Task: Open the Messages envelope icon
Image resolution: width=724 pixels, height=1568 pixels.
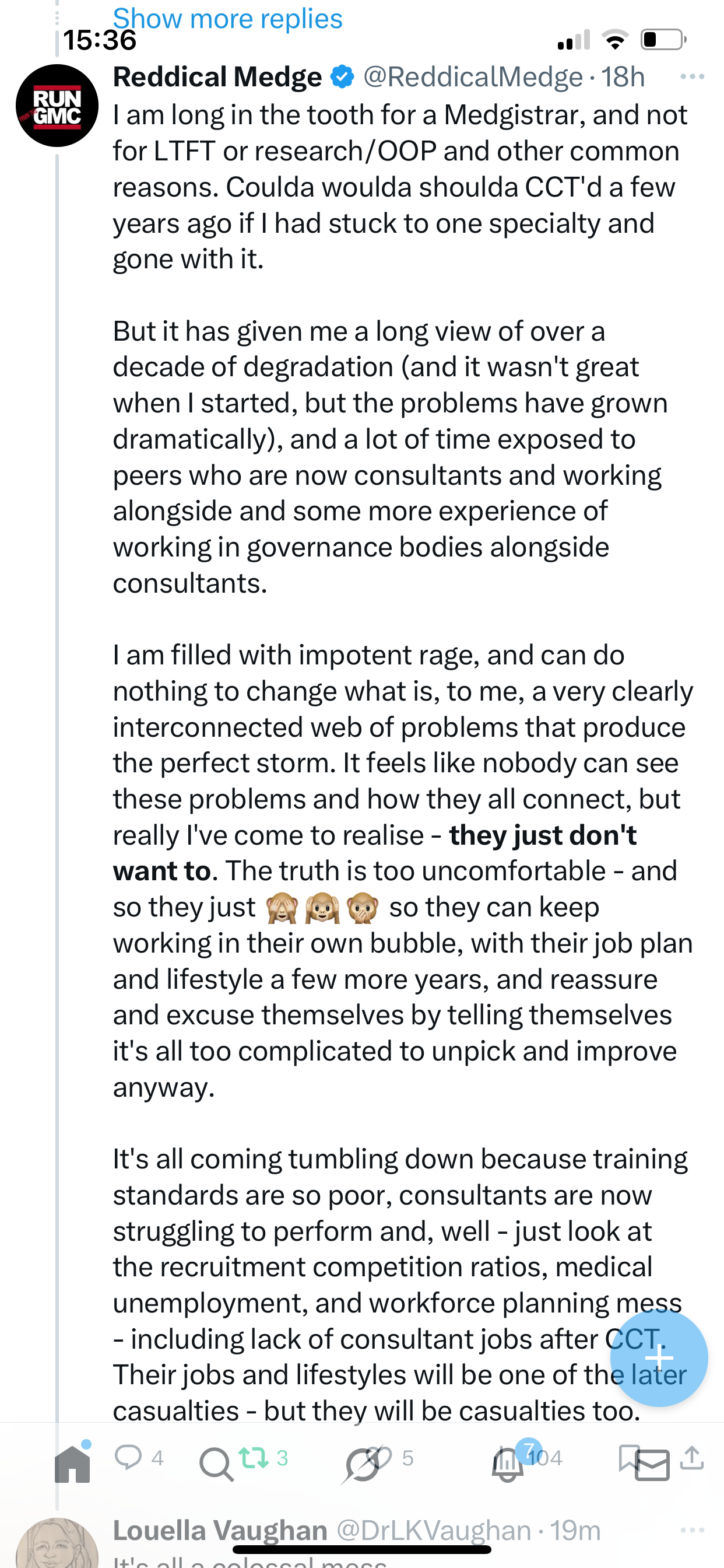Action: [652, 1466]
